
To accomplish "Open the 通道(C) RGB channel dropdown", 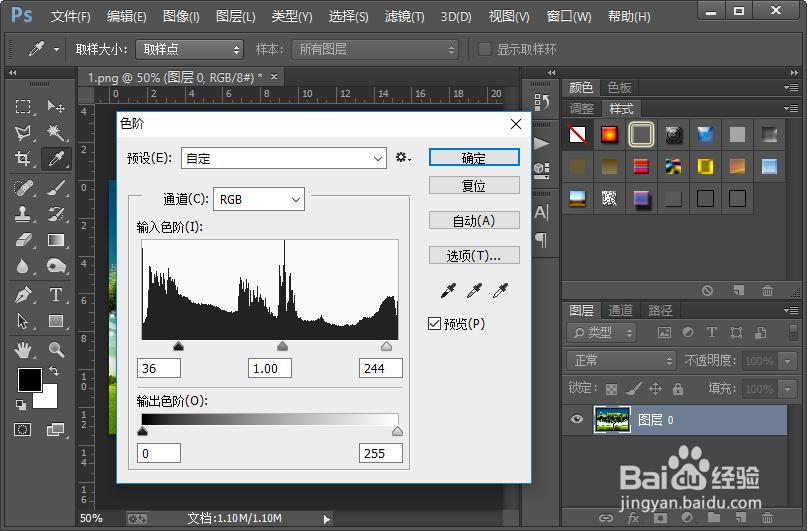I will click(259, 199).
